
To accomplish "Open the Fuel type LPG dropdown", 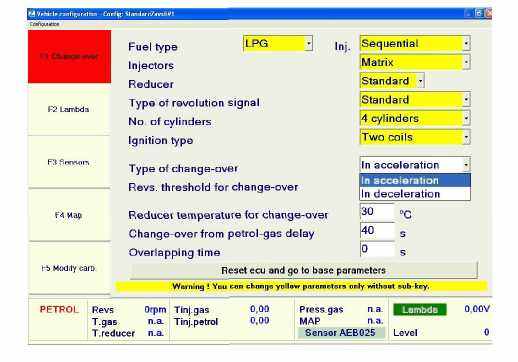I will pos(278,43).
